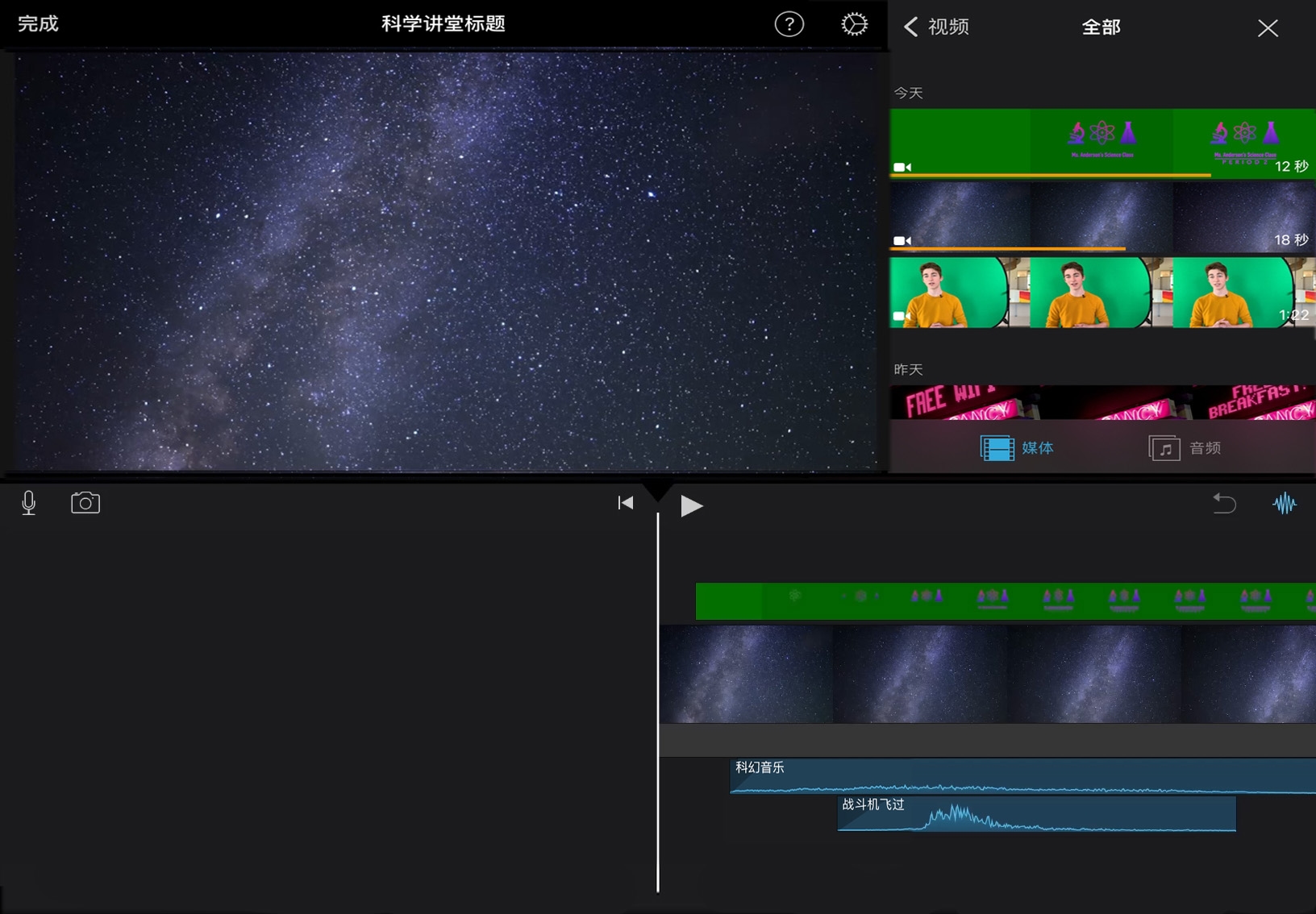This screenshot has width=1316, height=914.
Task: Open project settings gear icon
Action: coord(854,24)
